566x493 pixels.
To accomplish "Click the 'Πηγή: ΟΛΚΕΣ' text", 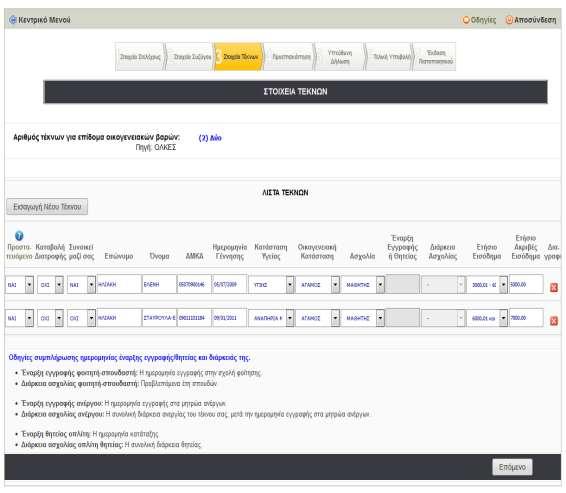I will 156,147.
